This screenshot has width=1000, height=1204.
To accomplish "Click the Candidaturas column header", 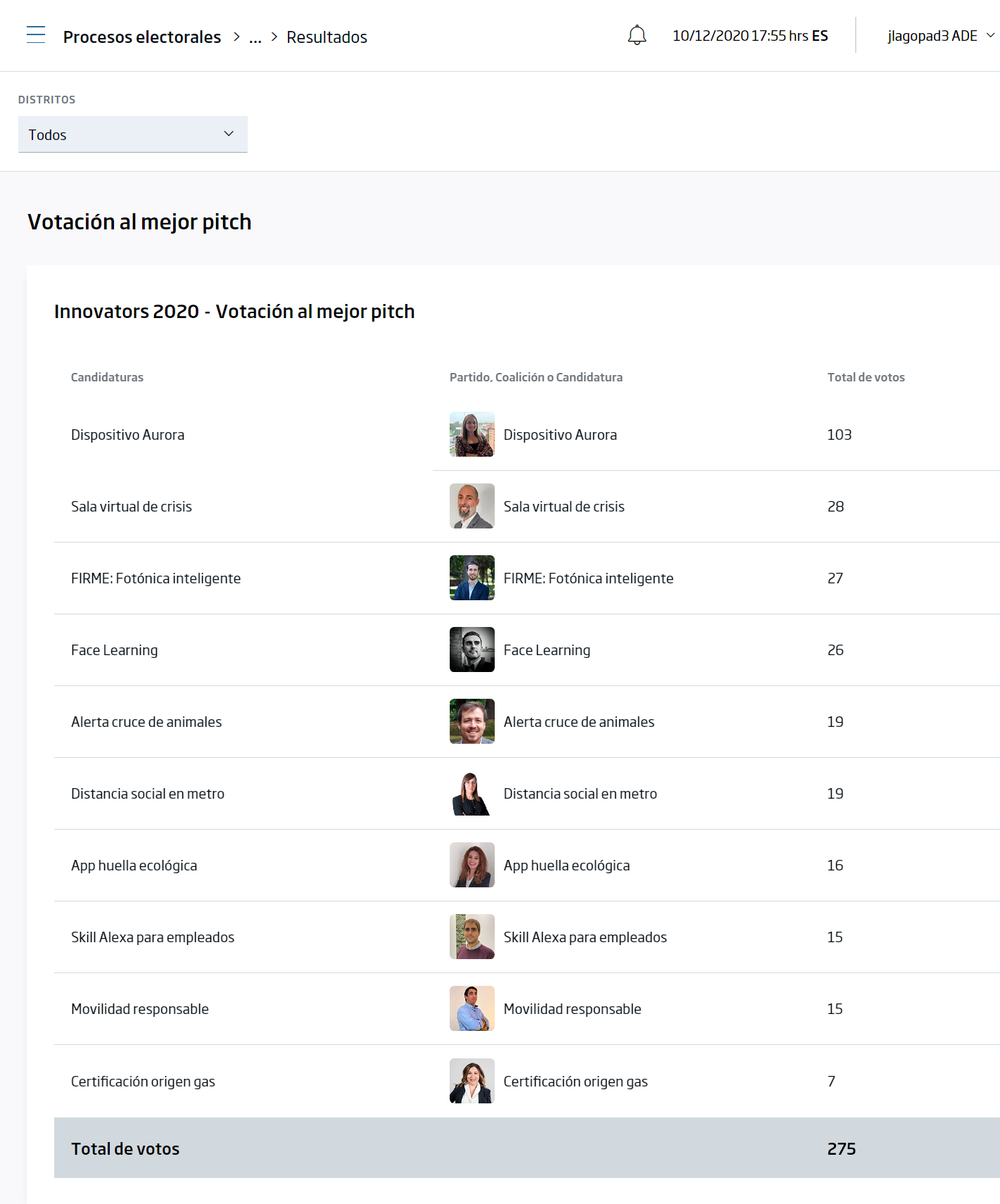I will [x=107, y=377].
